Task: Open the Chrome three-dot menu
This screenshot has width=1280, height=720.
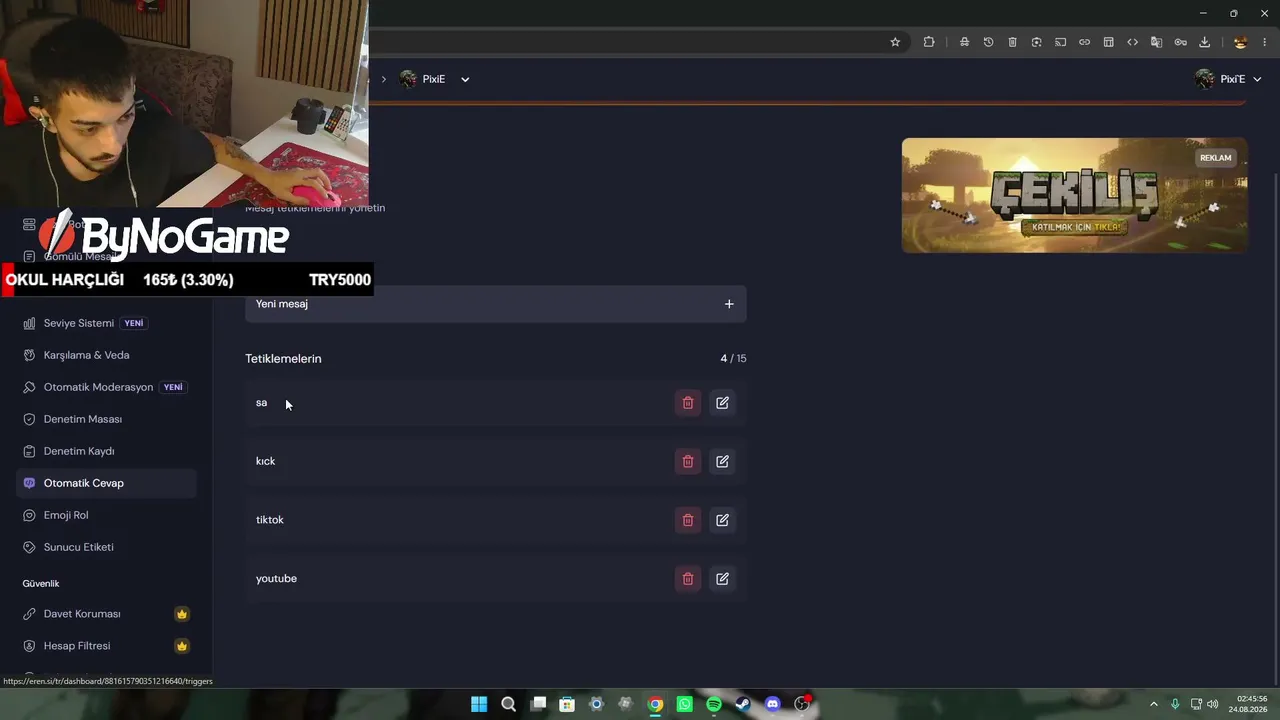Action: coord(1263,42)
